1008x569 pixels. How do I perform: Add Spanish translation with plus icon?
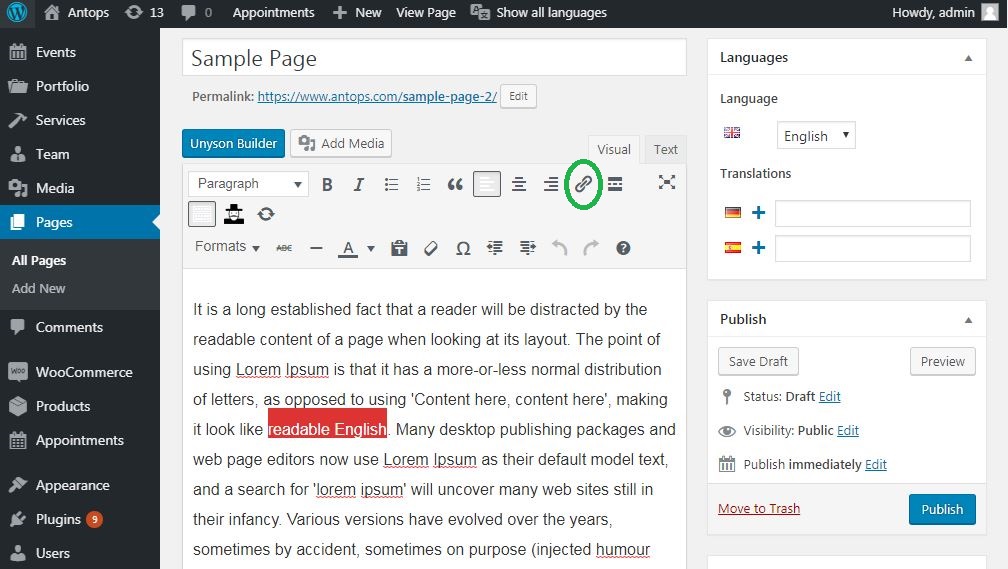[x=759, y=248]
